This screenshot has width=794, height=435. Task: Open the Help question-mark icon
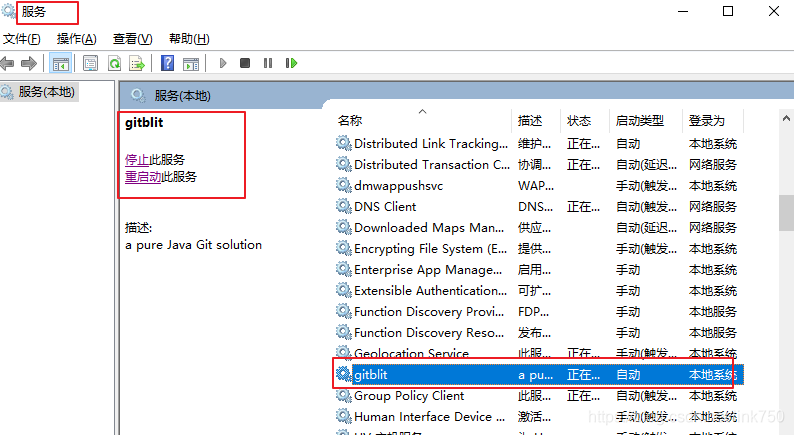(168, 63)
